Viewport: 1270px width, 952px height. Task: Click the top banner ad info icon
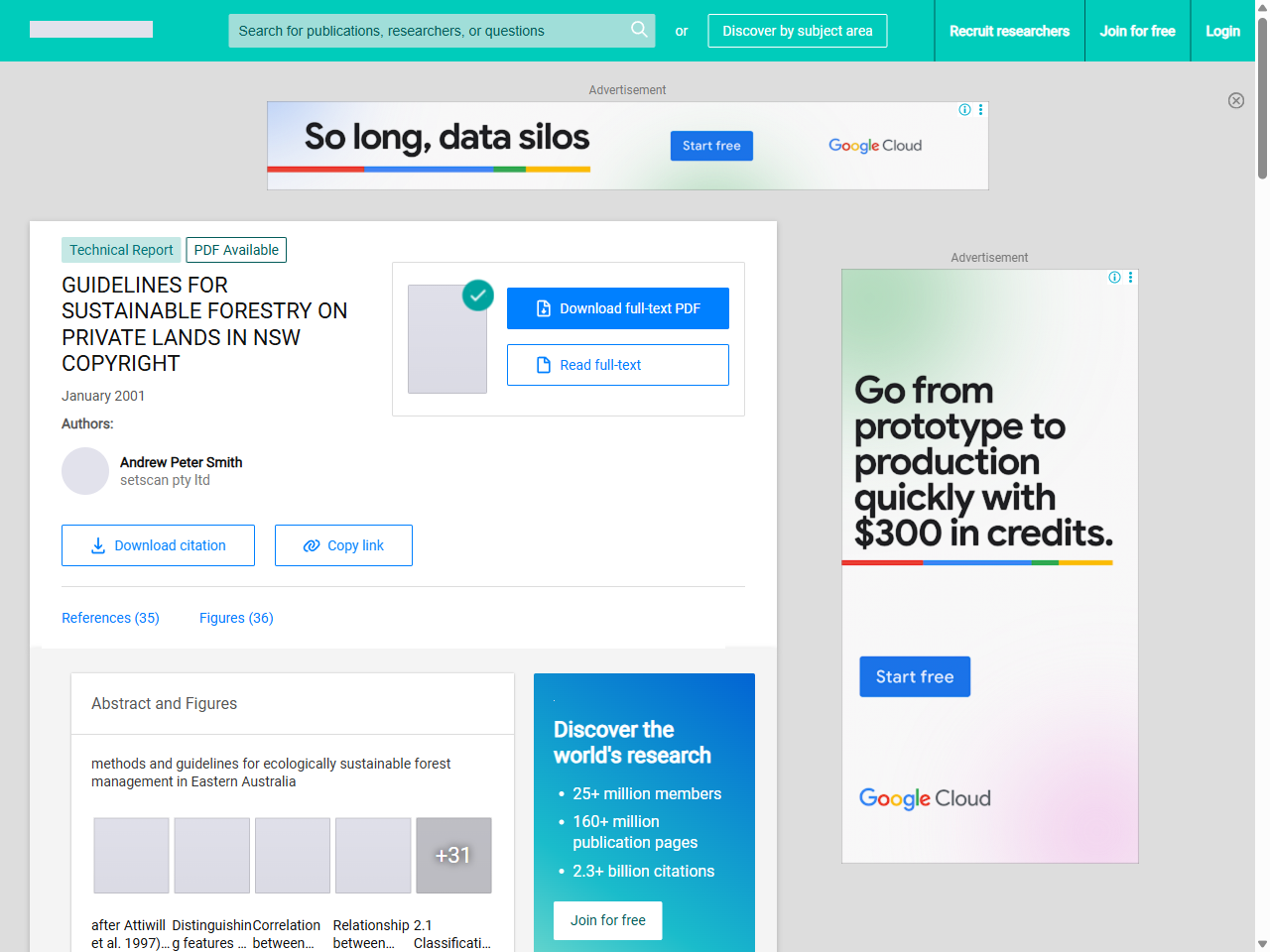point(964,110)
